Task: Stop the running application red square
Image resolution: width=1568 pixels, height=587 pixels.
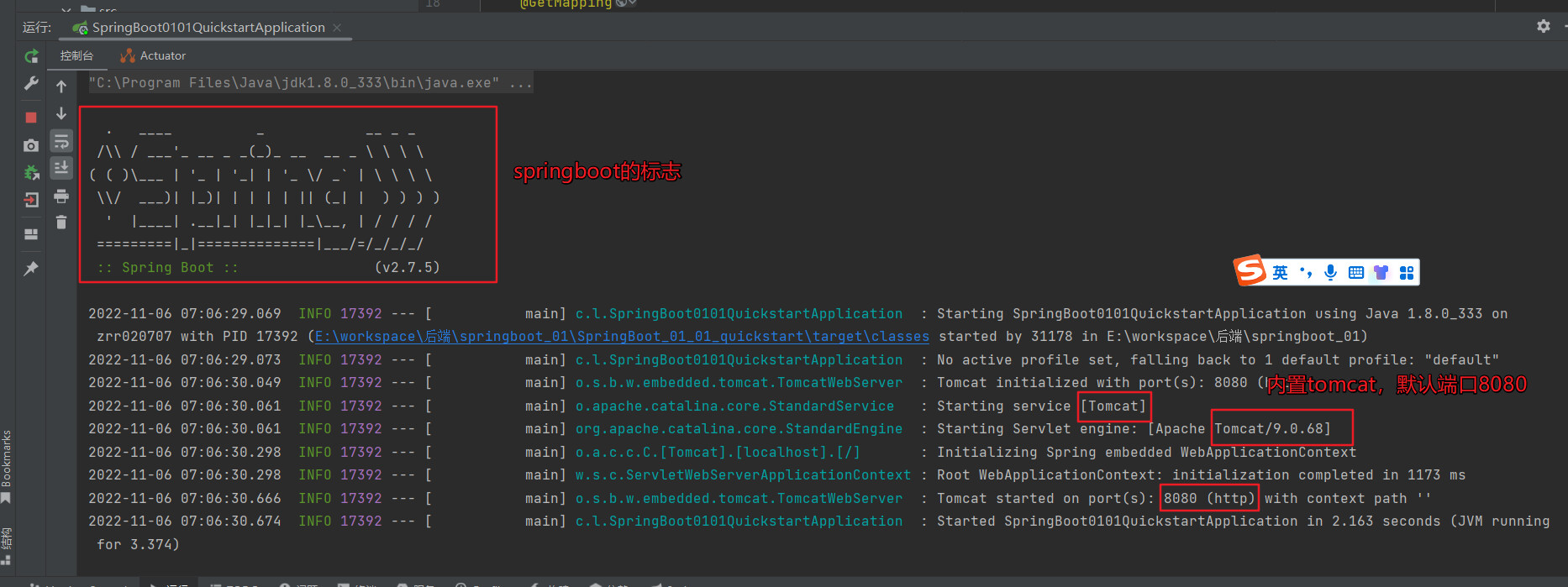Action: click(31, 118)
